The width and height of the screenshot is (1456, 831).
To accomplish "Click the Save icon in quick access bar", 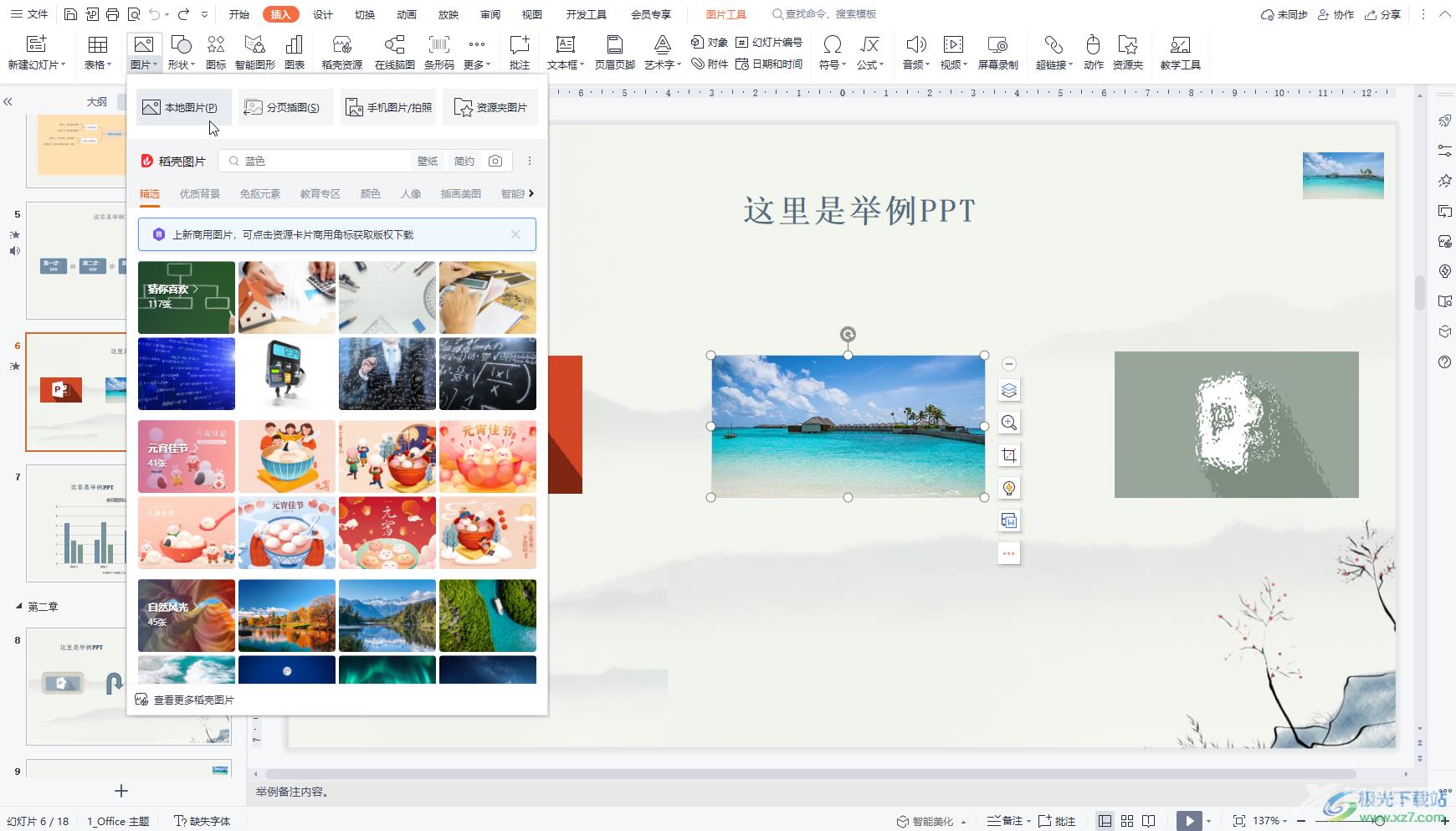I will [70, 14].
